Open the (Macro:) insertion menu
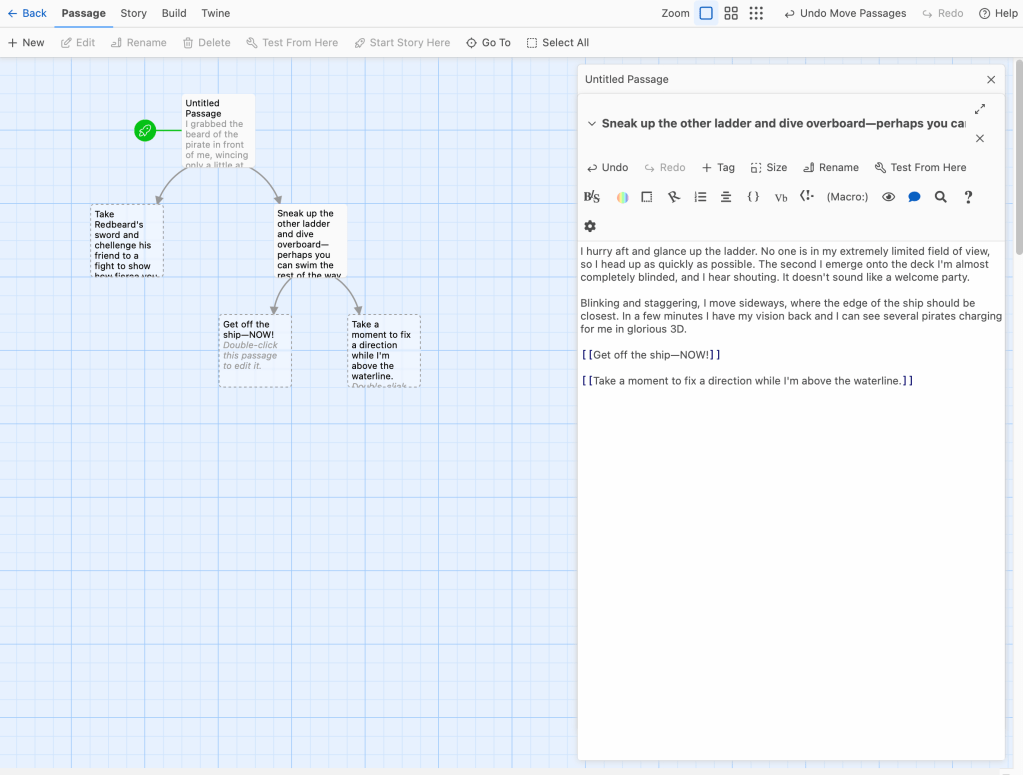The height and width of the screenshot is (775, 1023). point(847,197)
